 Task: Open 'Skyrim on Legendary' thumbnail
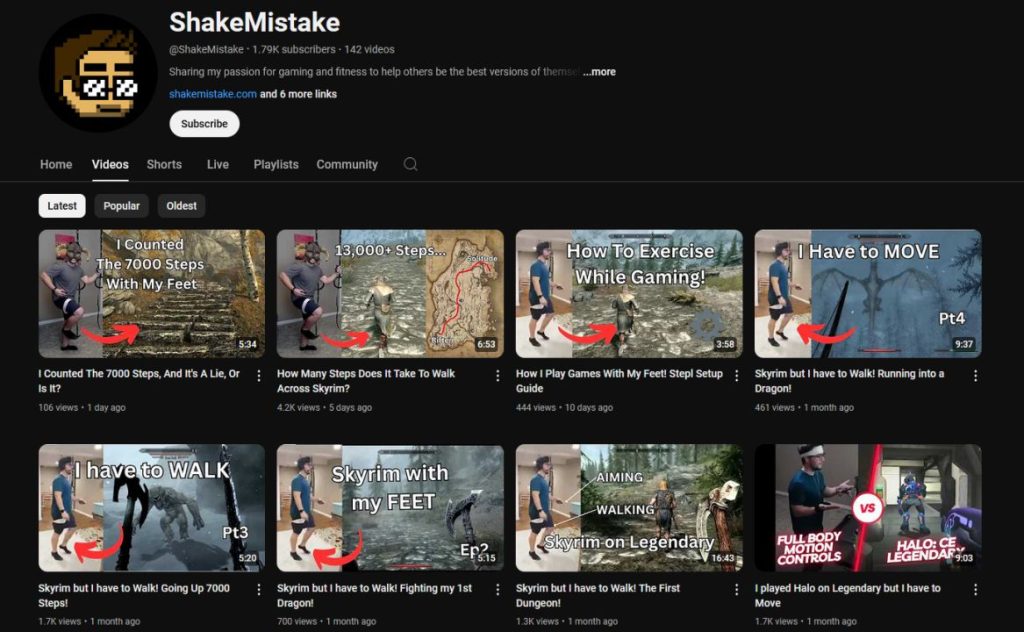[629, 508]
